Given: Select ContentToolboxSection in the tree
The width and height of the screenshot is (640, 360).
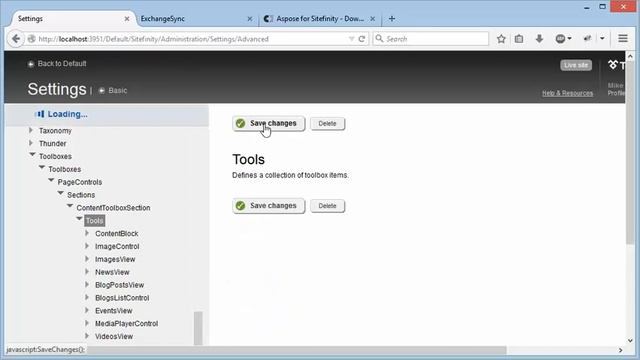Looking at the screenshot, I should click(x=113, y=208).
